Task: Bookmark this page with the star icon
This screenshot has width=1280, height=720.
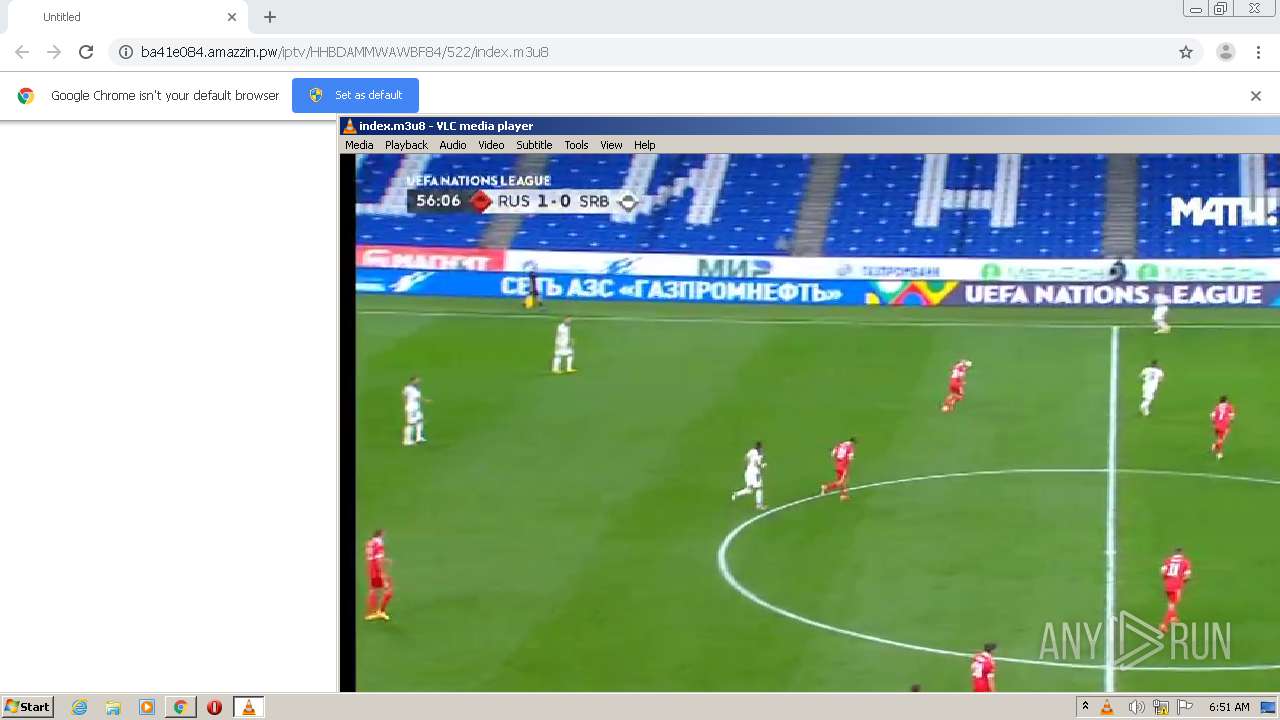Action: click(x=1186, y=52)
